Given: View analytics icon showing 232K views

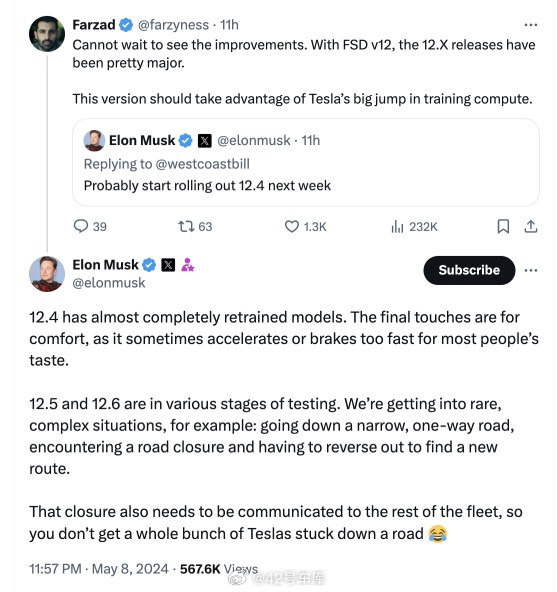Looking at the screenshot, I should [397, 226].
